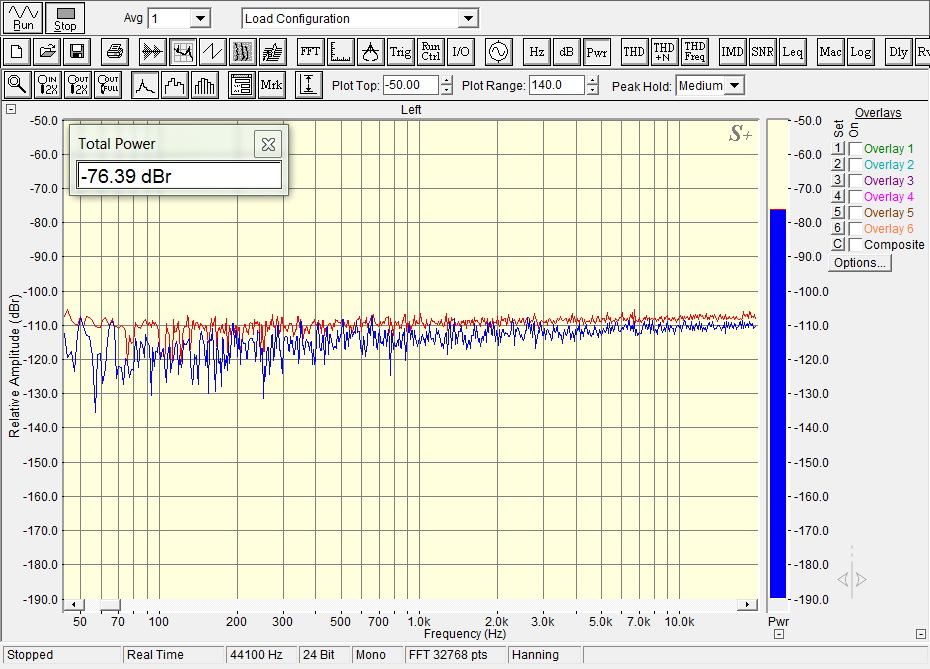The image size is (930, 669).
Task: Close the Total Power window
Action: click(267, 144)
